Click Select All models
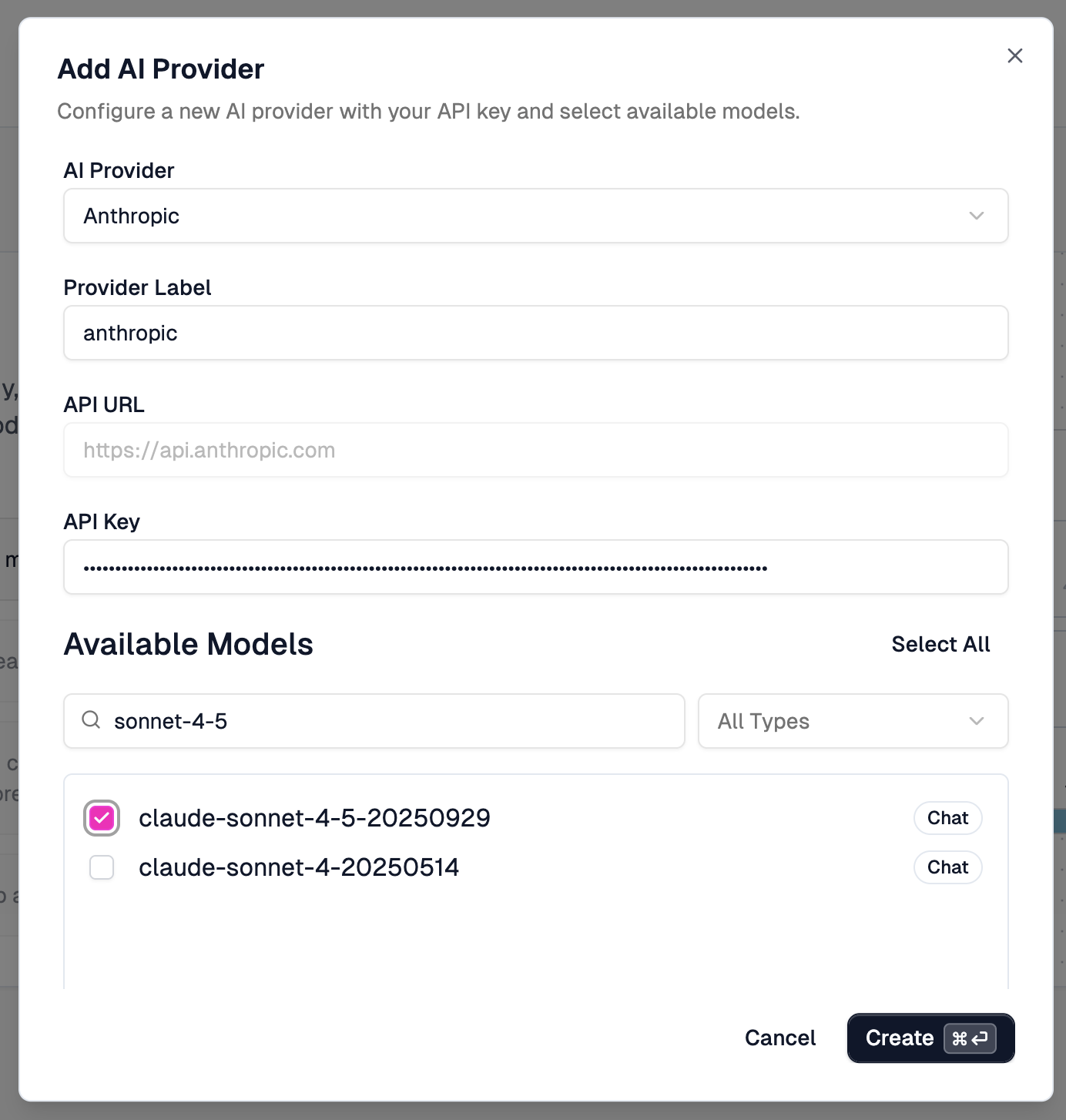Screen dimensions: 1066x1120 click(x=940, y=644)
